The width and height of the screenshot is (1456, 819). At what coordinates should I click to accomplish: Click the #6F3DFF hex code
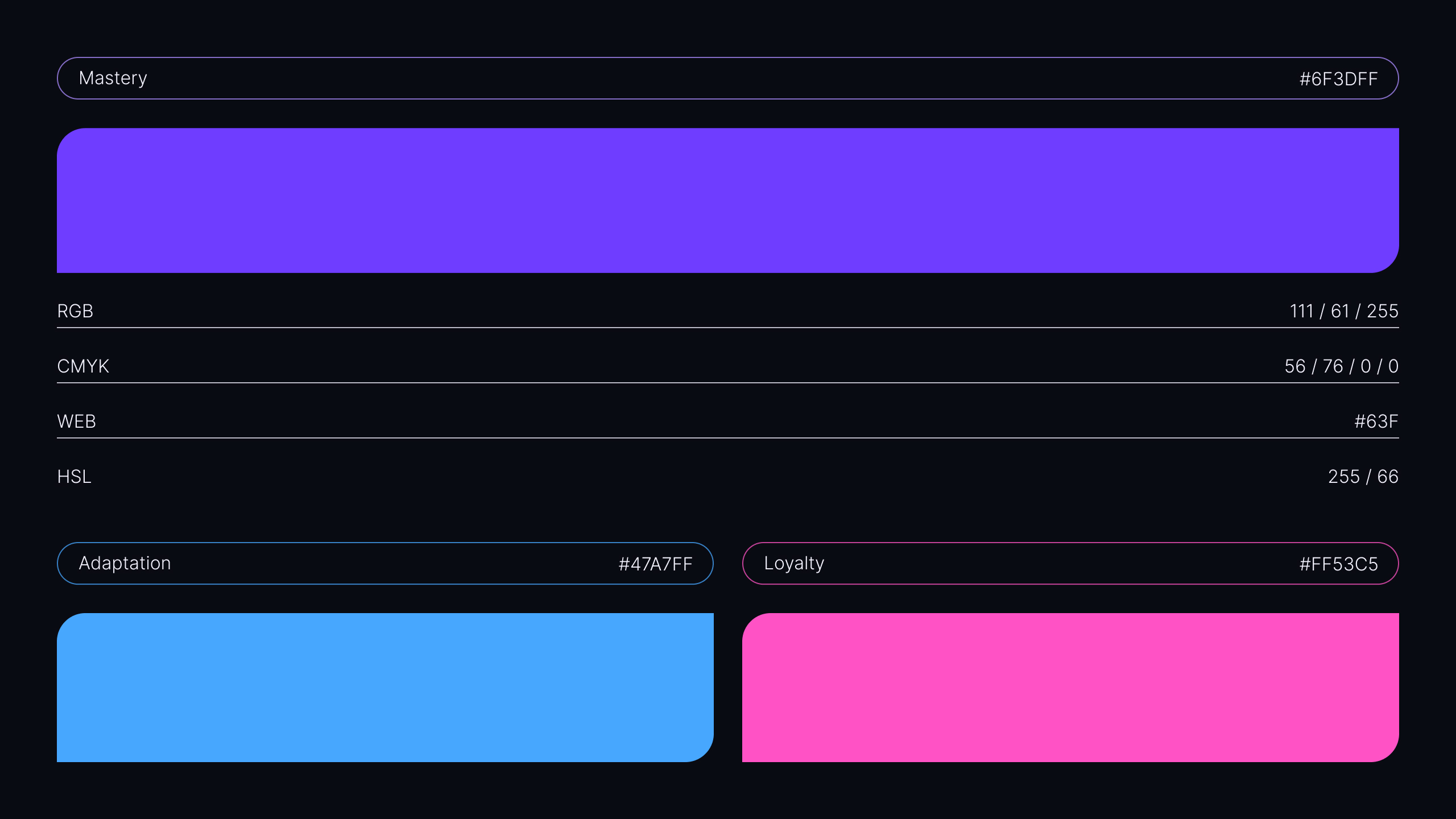(x=1338, y=79)
